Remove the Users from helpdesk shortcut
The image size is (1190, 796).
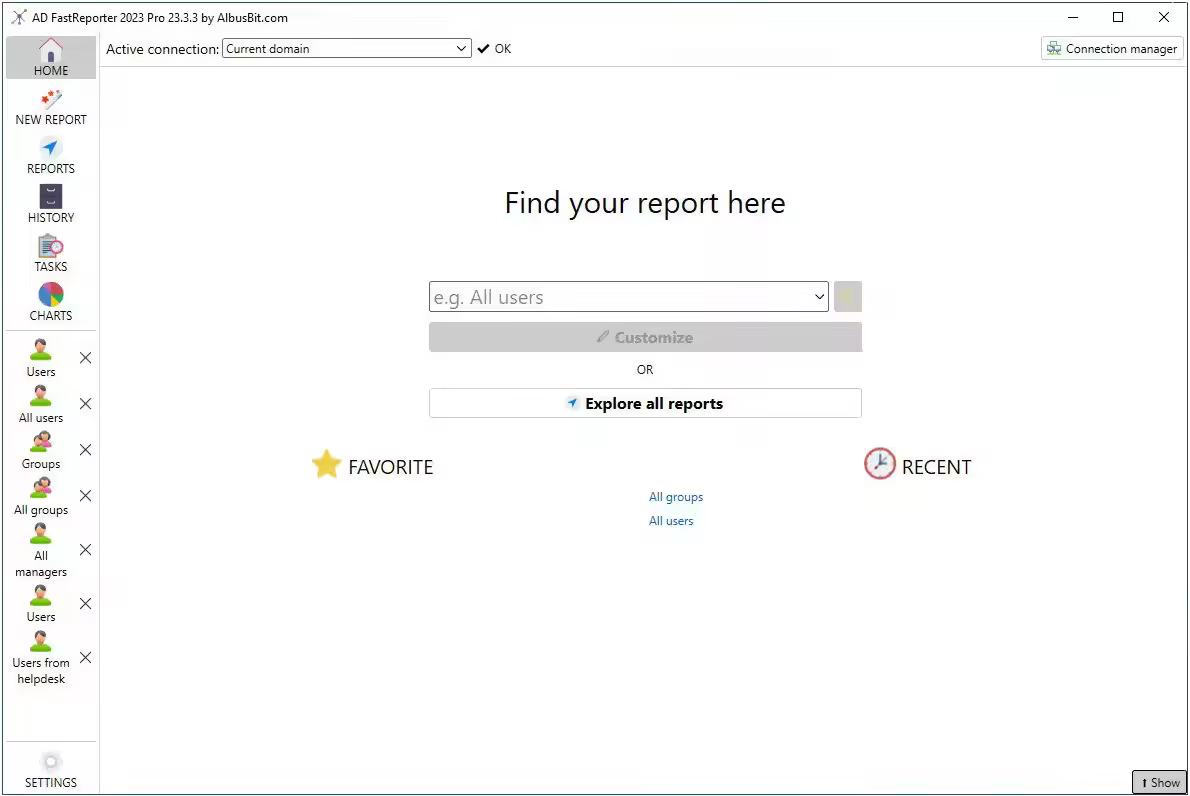[86, 657]
